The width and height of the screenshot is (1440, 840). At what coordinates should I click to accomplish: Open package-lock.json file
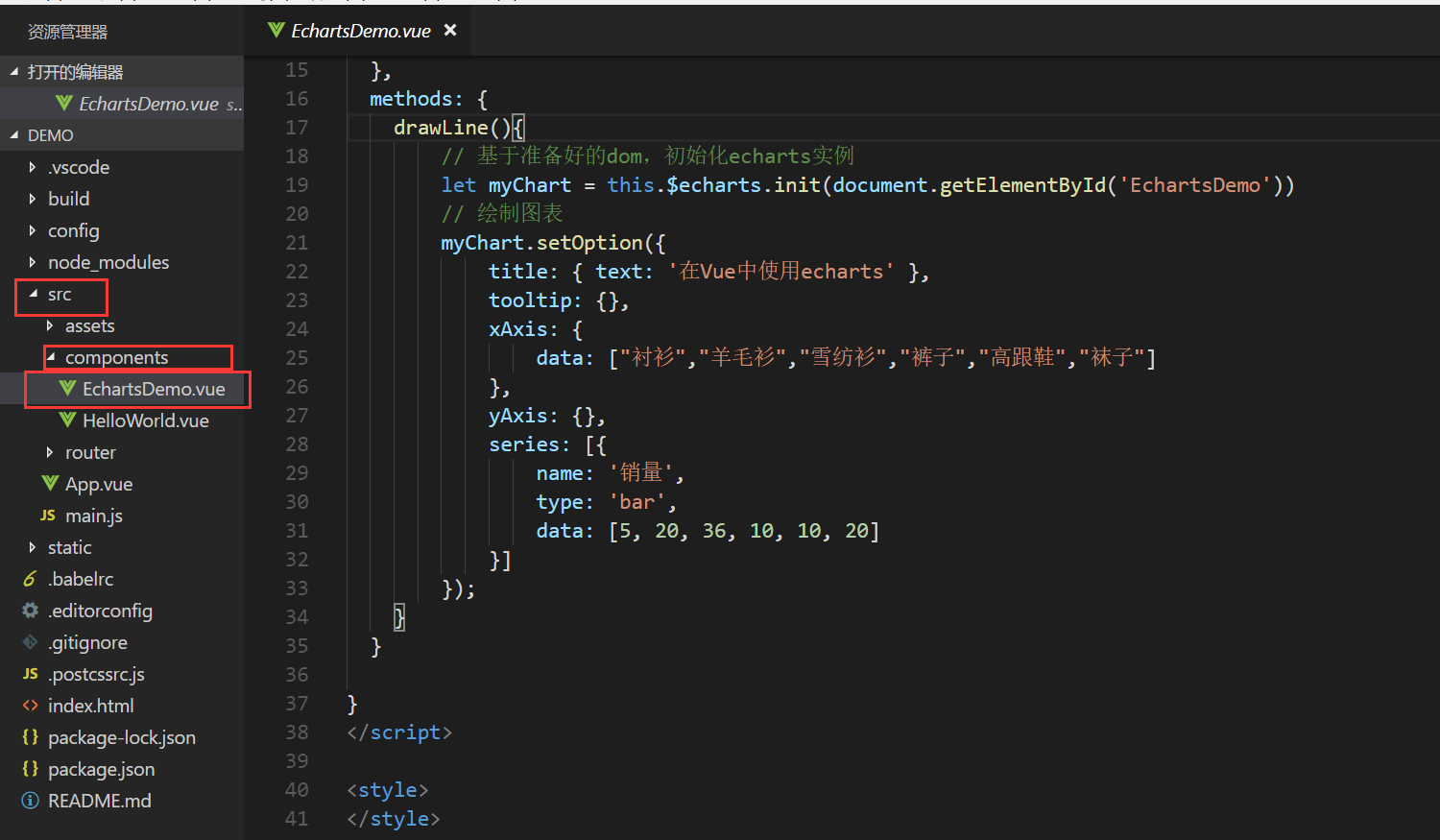(x=122, y=737)
